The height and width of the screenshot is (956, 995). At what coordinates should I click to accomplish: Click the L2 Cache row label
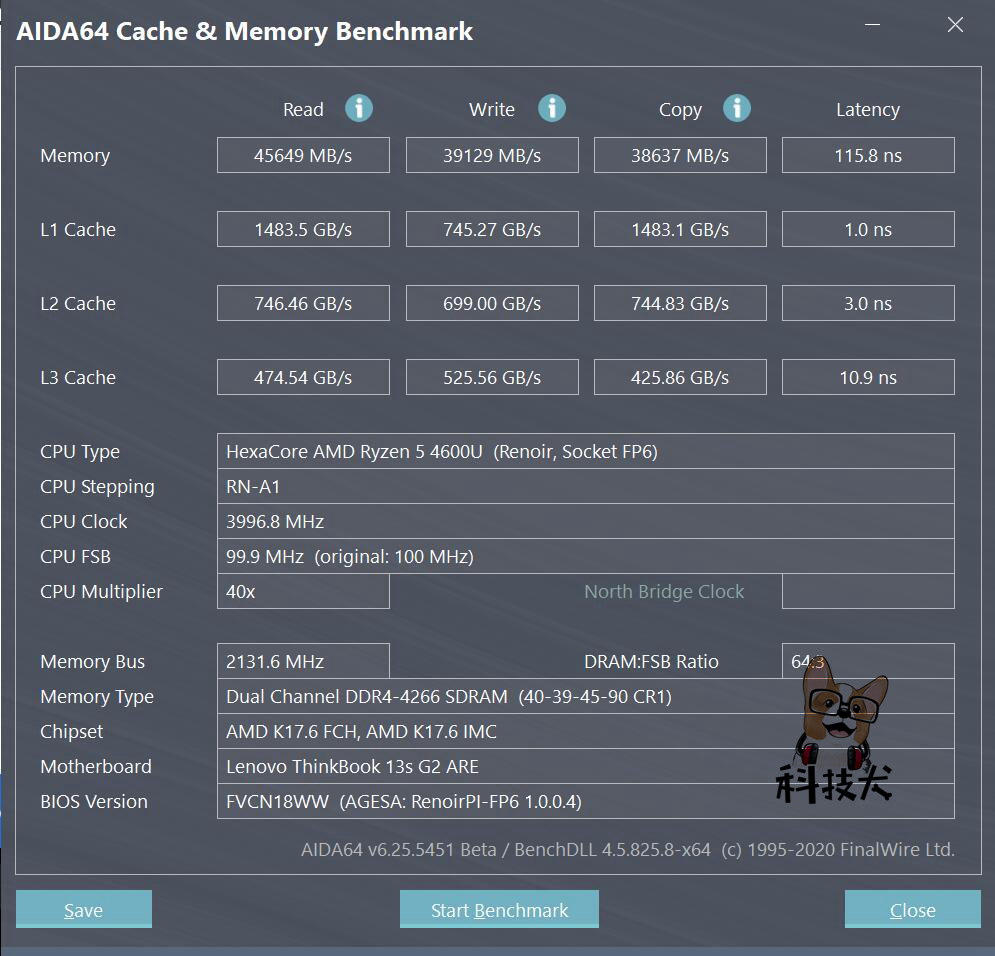[x=78, y=303]
